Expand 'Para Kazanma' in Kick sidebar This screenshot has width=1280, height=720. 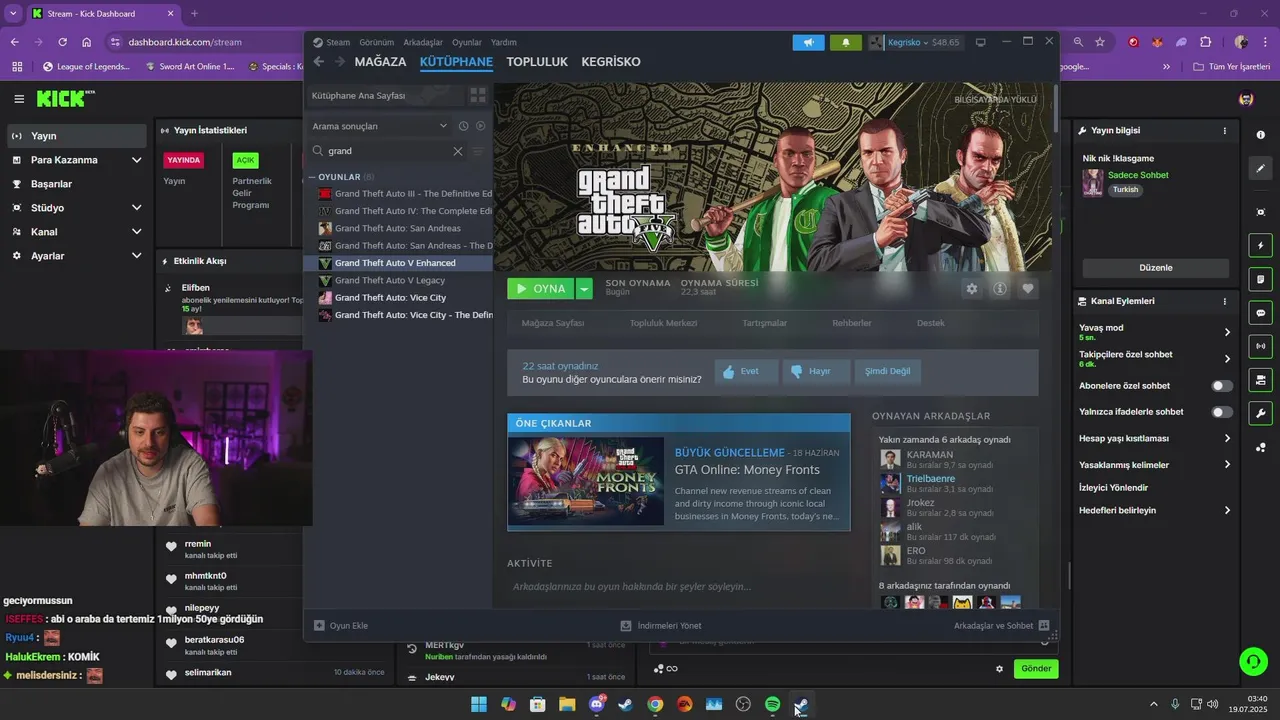[136, 160]
